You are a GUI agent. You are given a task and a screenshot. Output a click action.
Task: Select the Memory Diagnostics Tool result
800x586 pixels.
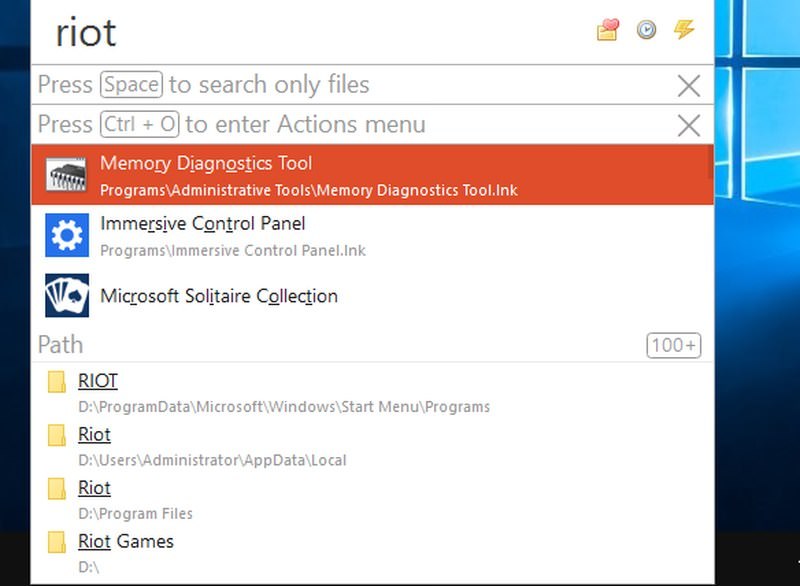(x=300, y=175)
